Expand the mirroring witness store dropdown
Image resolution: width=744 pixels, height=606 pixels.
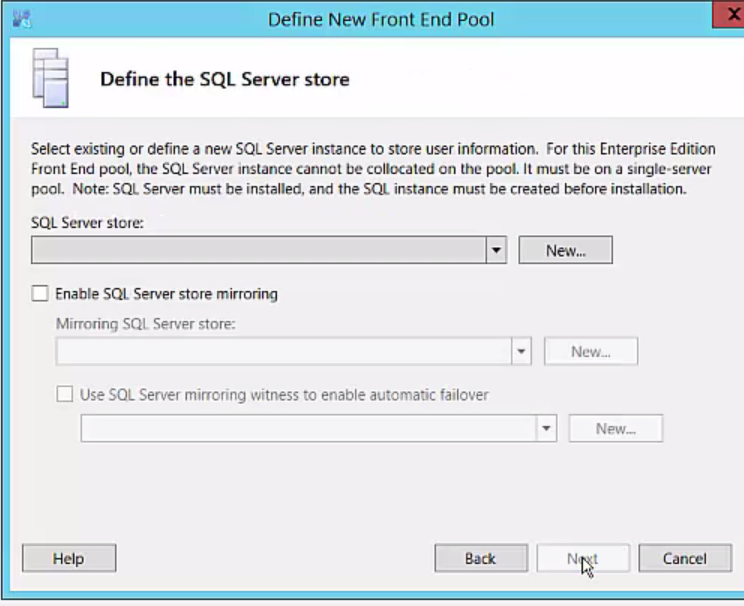pos(546,429)
